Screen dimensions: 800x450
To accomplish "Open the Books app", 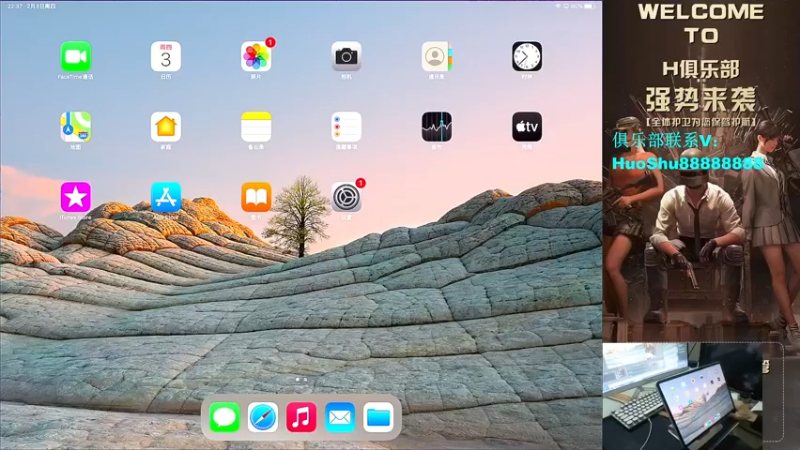I will [256, 197].
